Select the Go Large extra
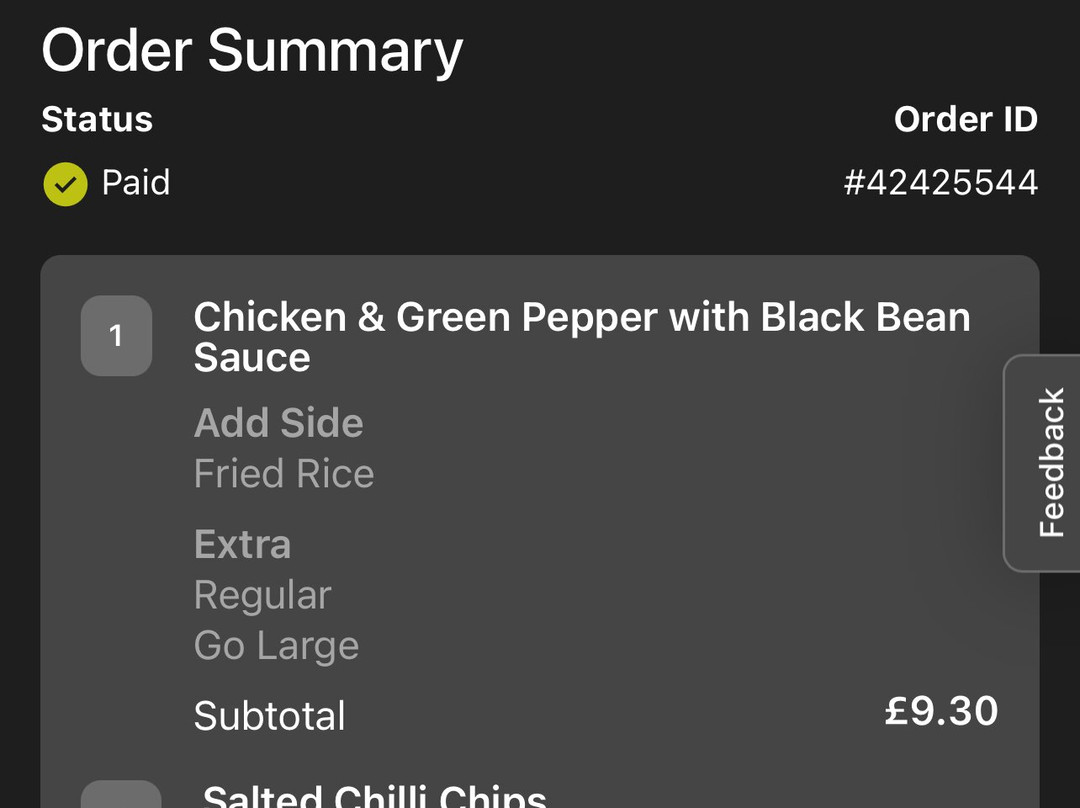The width and height of the screenshot is (1080, 808). pos(276,646)
